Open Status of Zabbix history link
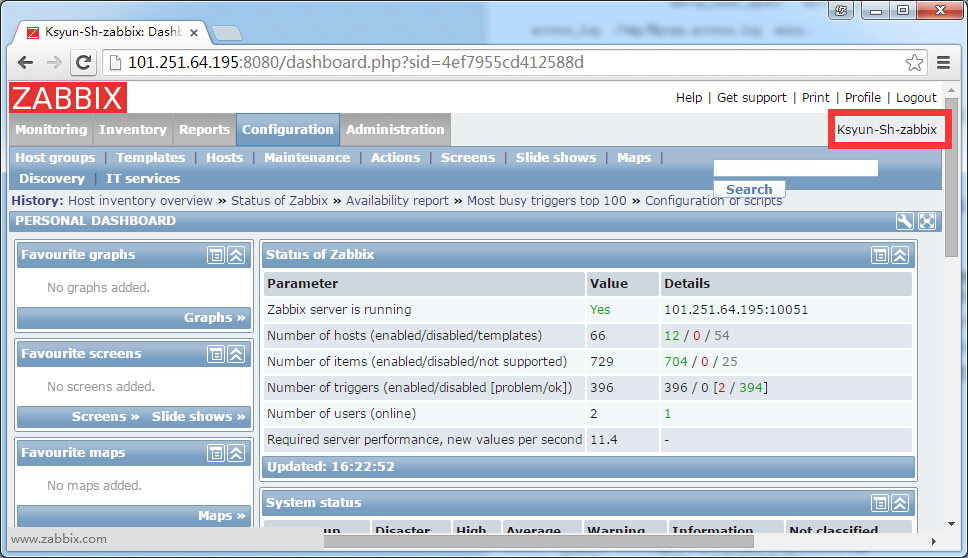The width and height of the screenshot is (968, 558). [x=280, y=201]
